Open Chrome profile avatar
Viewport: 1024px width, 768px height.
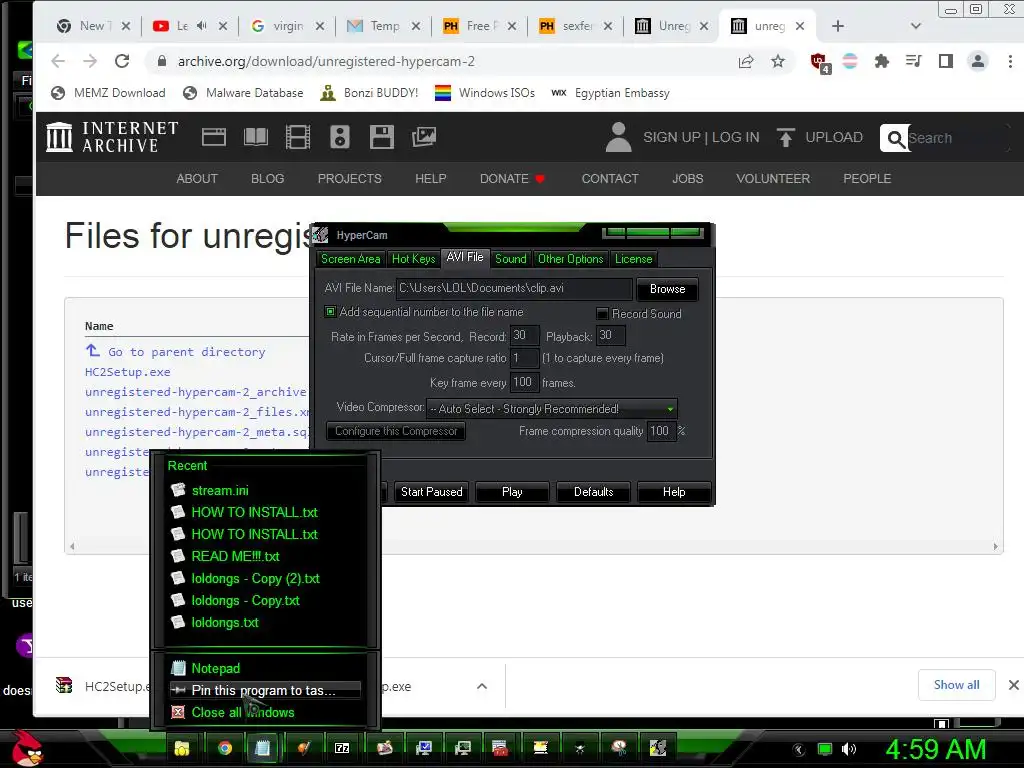(x=978, y=61)
